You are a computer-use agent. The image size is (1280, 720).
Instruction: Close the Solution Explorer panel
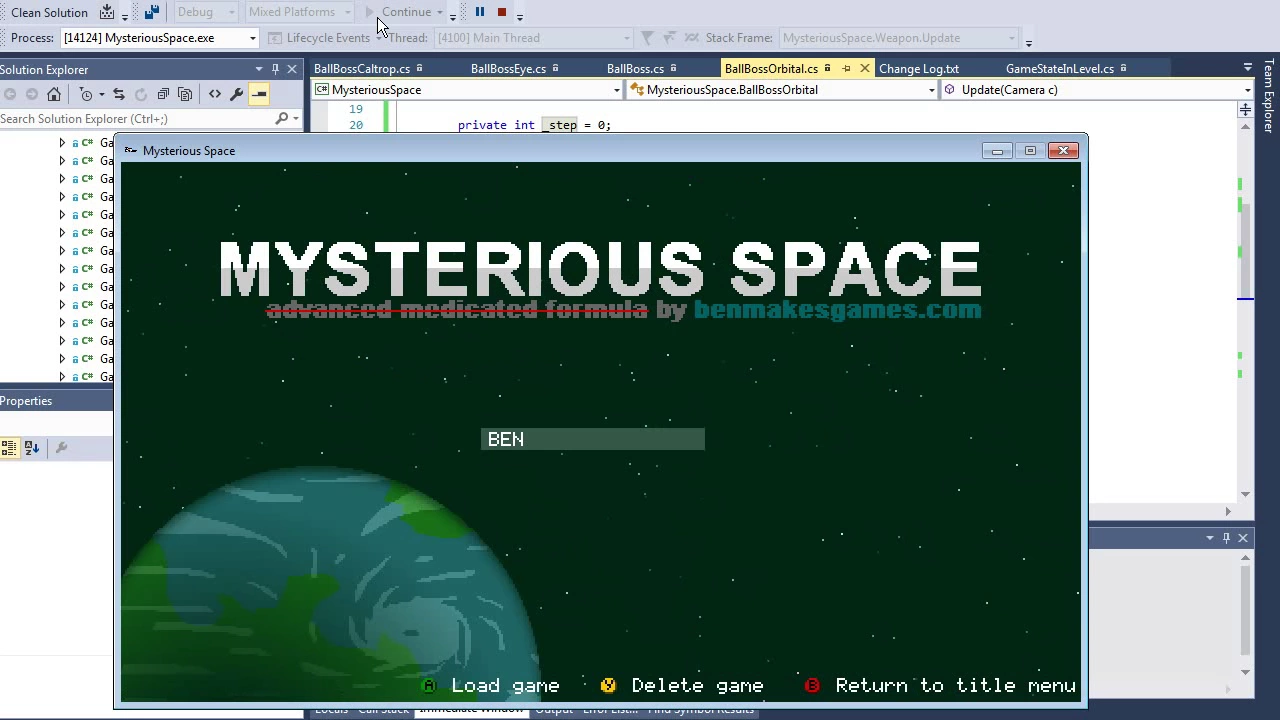(x=292, y=69)
